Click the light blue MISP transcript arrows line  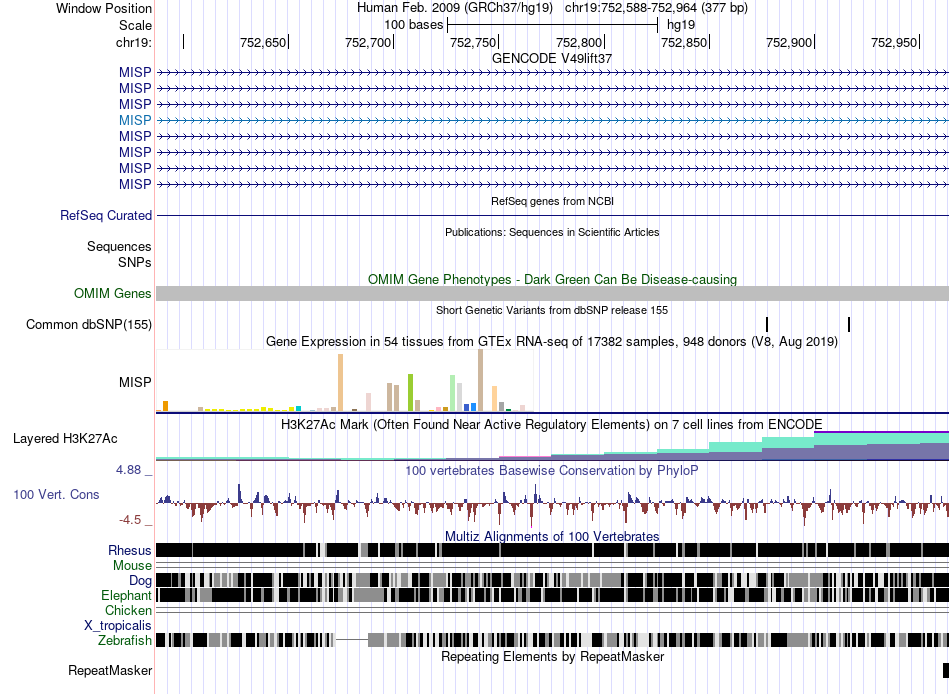[x=553, y=121]
